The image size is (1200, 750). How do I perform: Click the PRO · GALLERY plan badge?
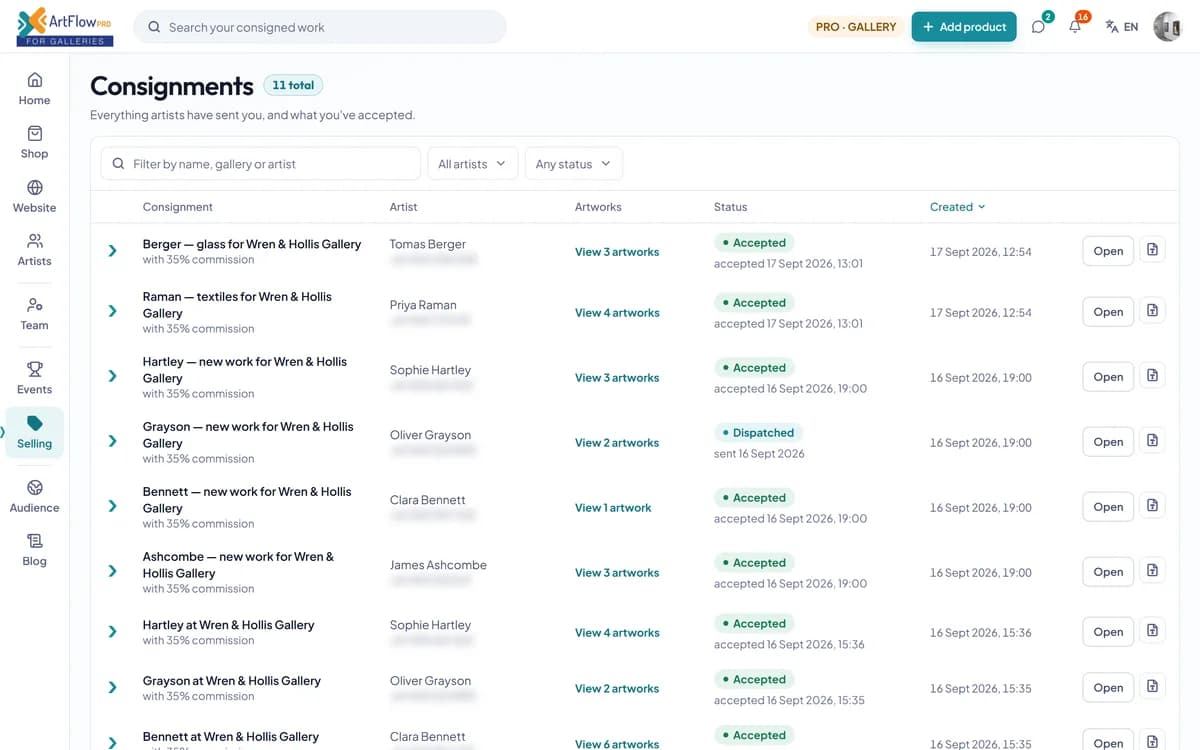click(856, 27)
